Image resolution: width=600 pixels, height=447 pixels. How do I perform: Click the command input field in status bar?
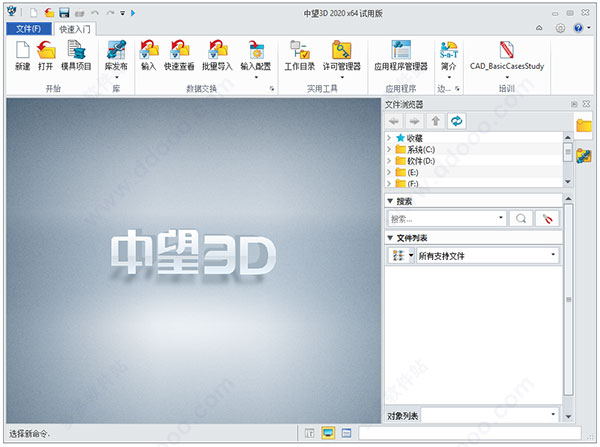coord(470,433)
